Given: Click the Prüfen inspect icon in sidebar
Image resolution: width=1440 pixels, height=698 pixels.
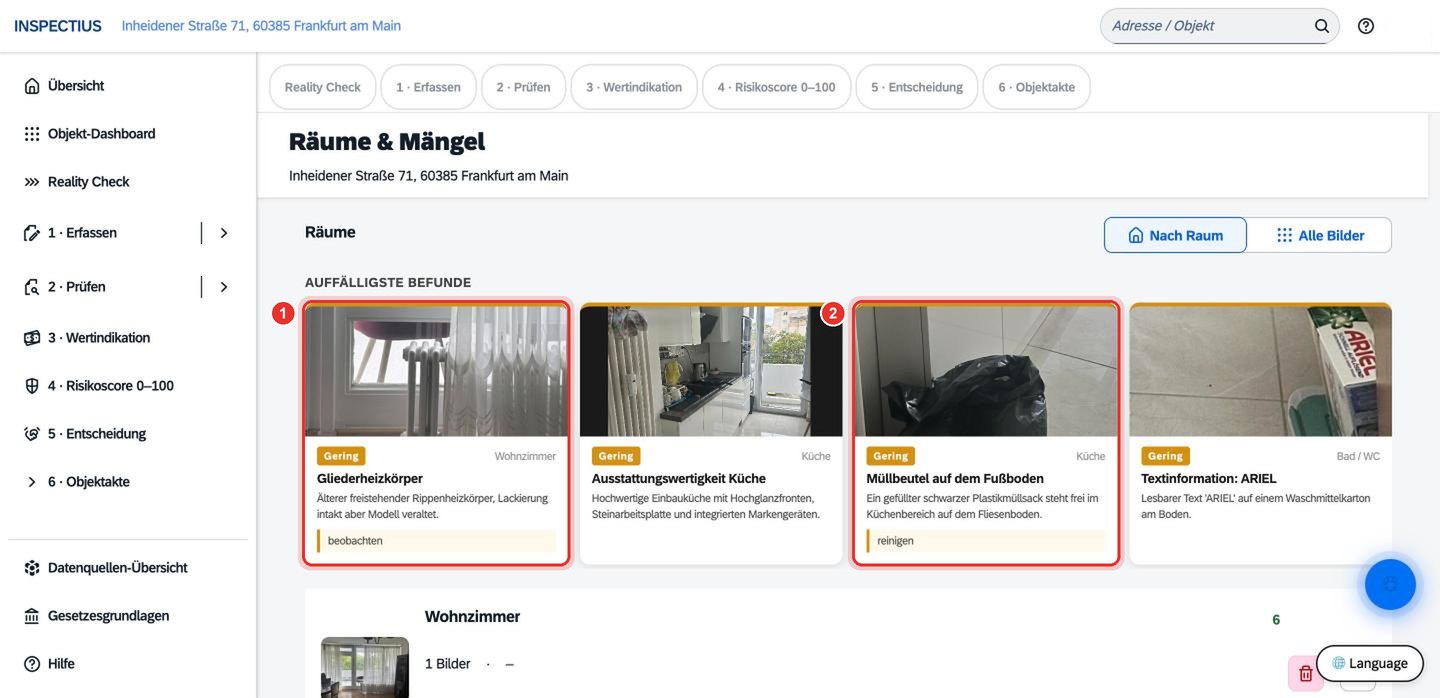Looking at the screenshot, I should point(32,287).
